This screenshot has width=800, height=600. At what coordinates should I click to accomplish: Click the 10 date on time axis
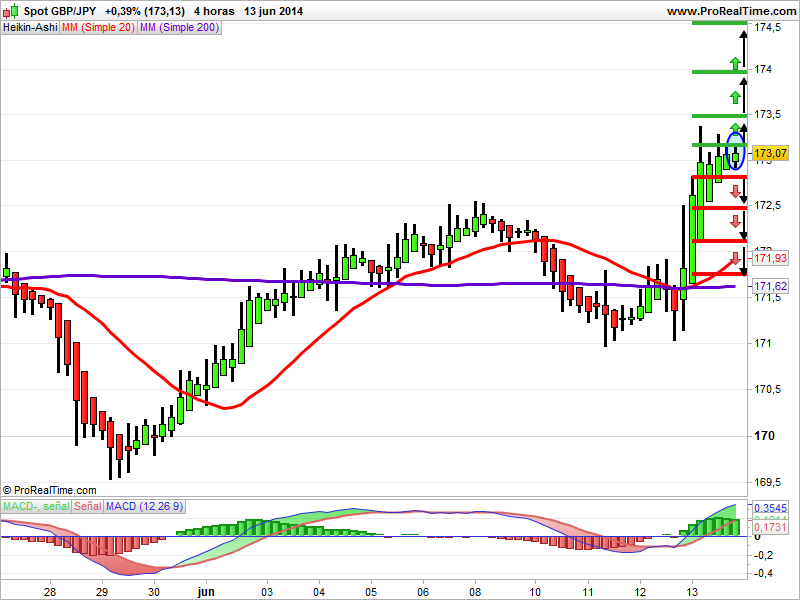click(535, 592)
